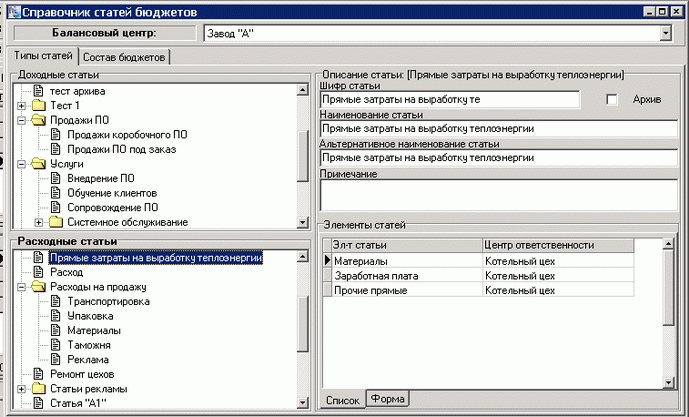Click document icon next to 'Реклама'

point(55,359)
